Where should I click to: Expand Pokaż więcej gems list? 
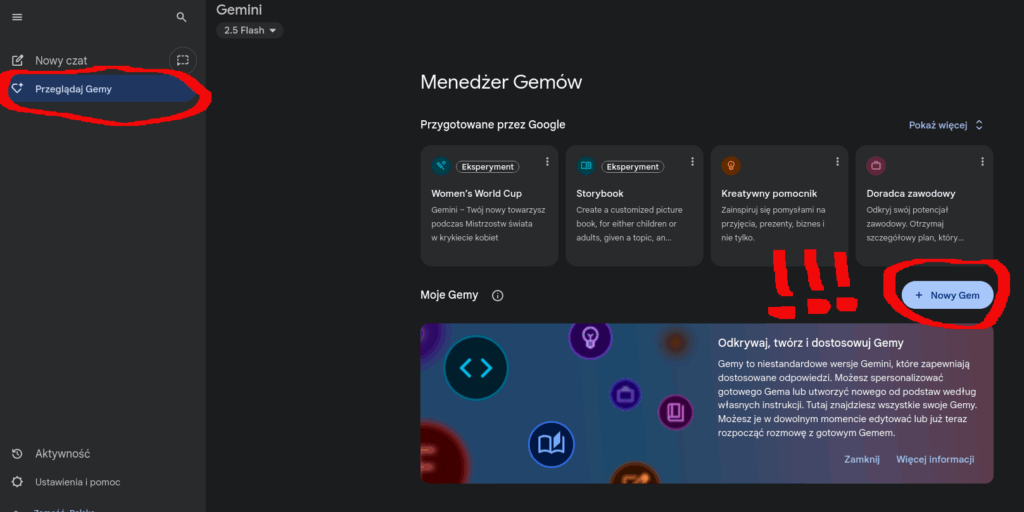pyautogui.click(x=946, y=125)
